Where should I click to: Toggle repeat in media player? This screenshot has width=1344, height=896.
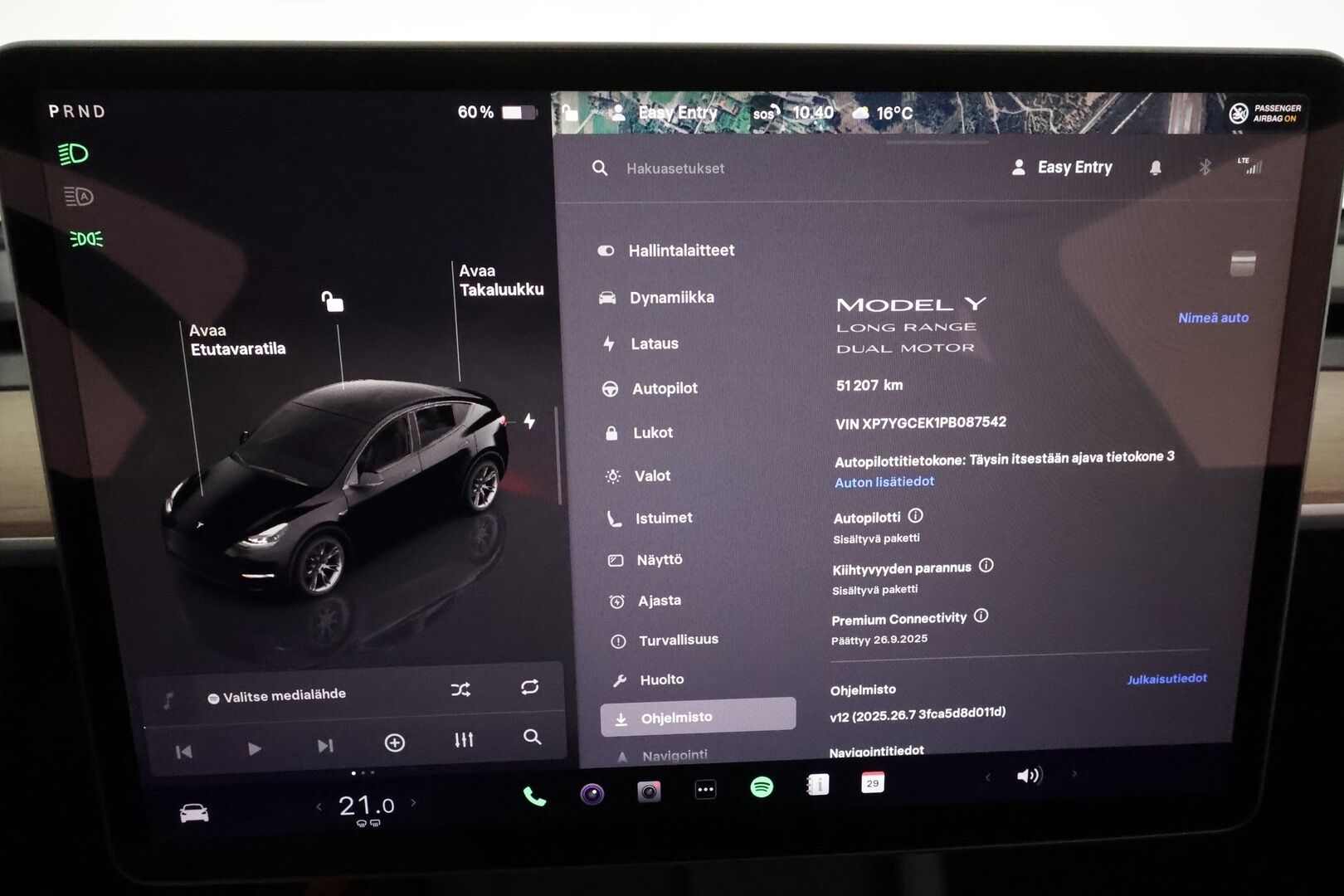[529, 687]
